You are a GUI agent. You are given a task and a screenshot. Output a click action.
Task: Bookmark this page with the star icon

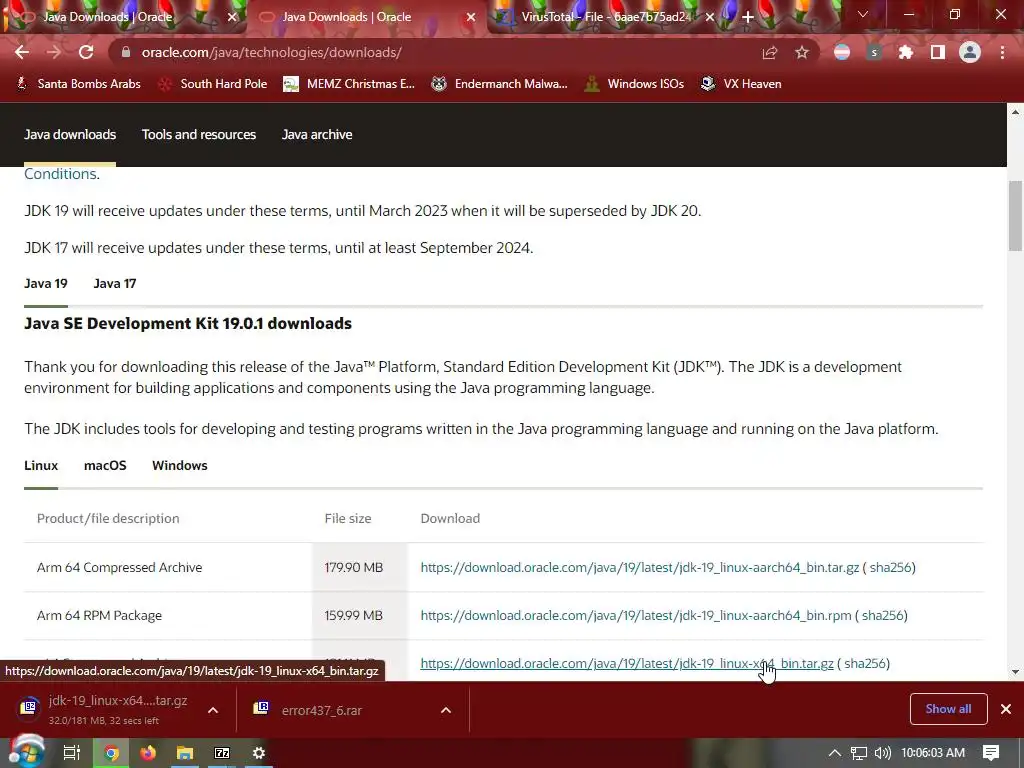coord(802,52)
